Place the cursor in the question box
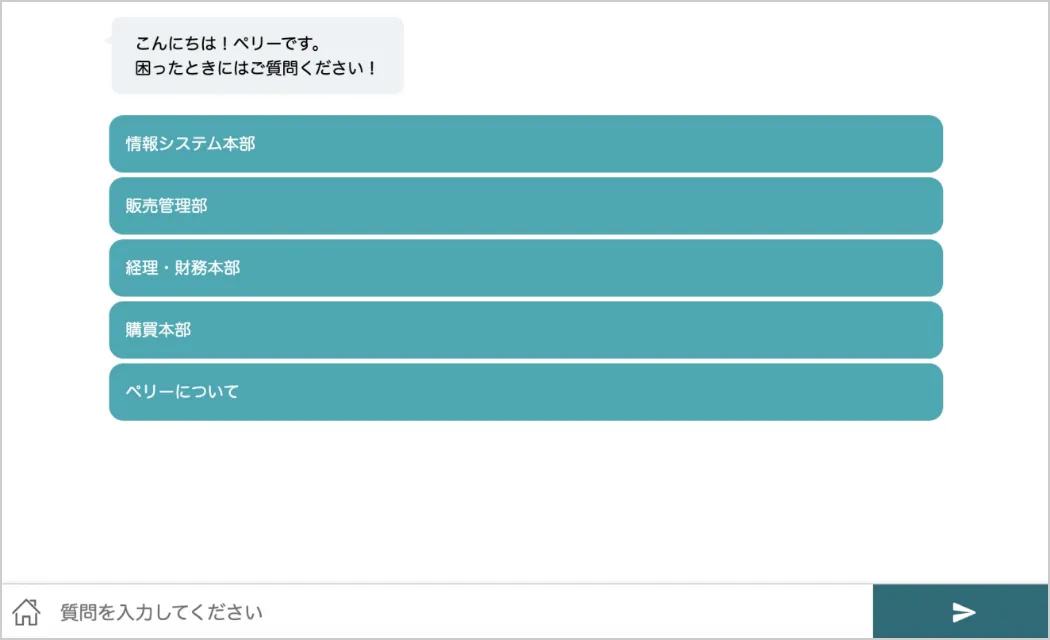 point(462,612)
